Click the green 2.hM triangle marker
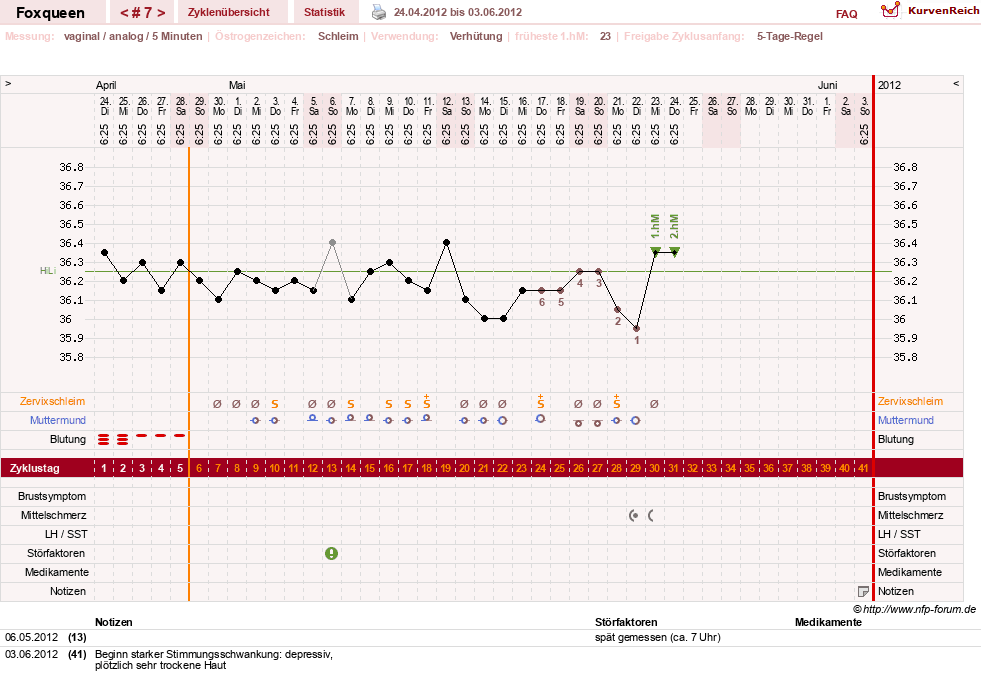 [x=674, y=251]
